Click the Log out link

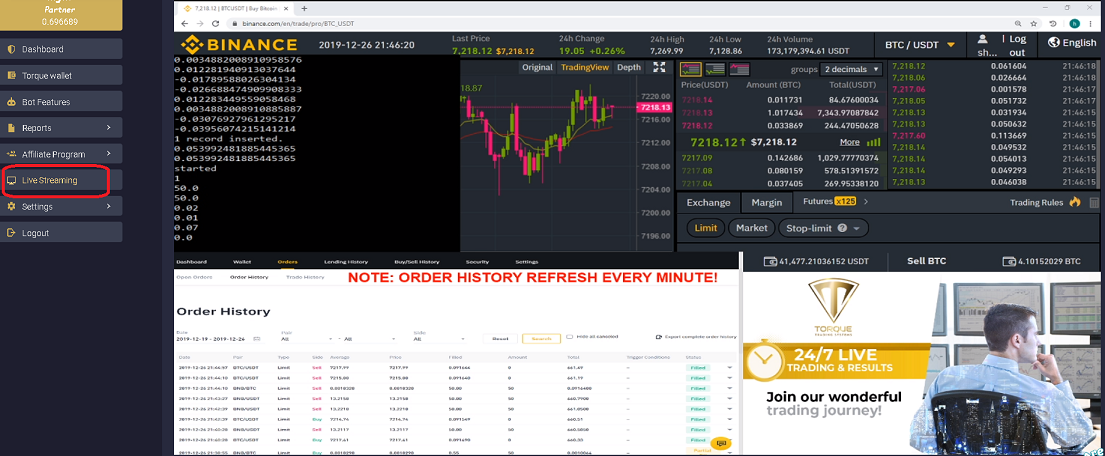click(1017, 46)
